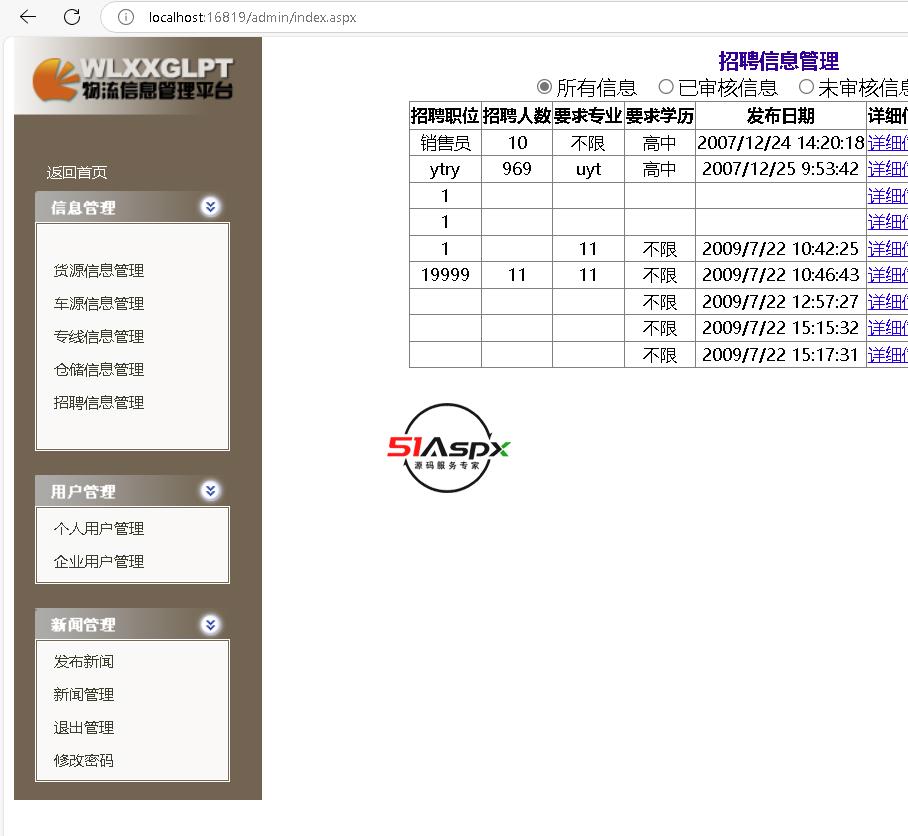This screenshot has width=908, height=836.
Task: Click the 销售员 position cell
Action: point(445,143)
